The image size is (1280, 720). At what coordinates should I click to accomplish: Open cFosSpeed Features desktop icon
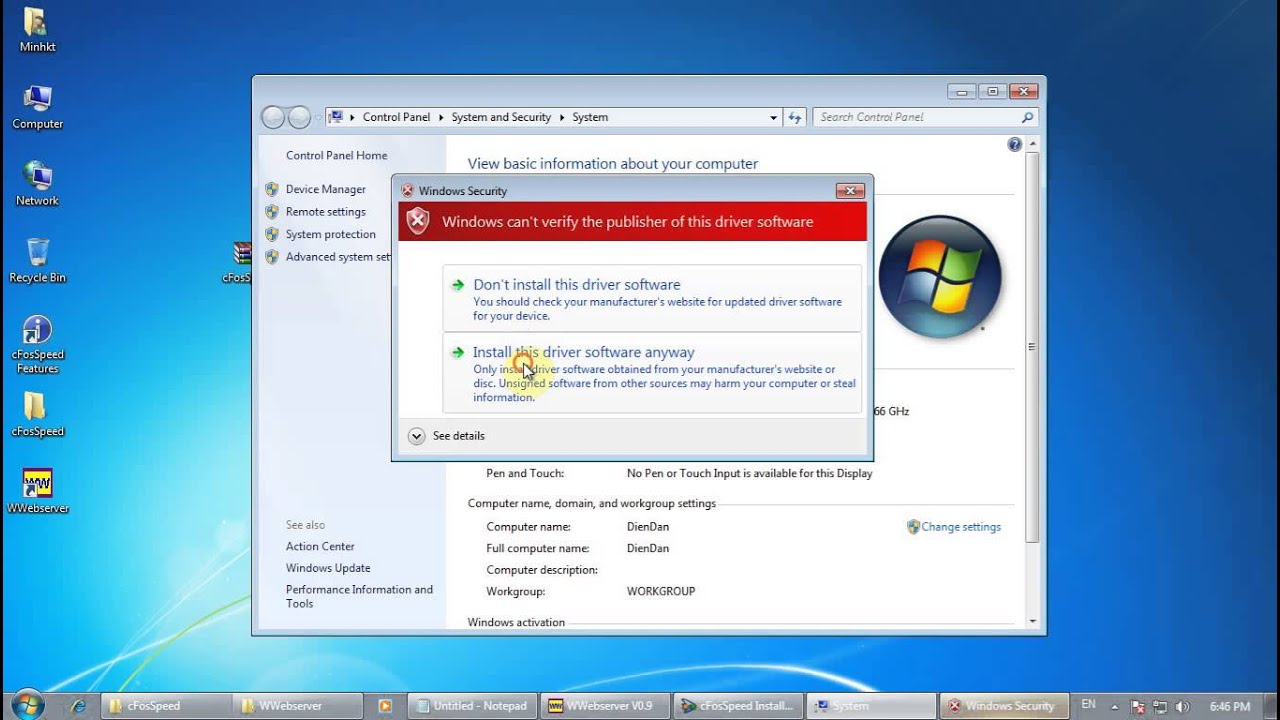tap(37, 345)
